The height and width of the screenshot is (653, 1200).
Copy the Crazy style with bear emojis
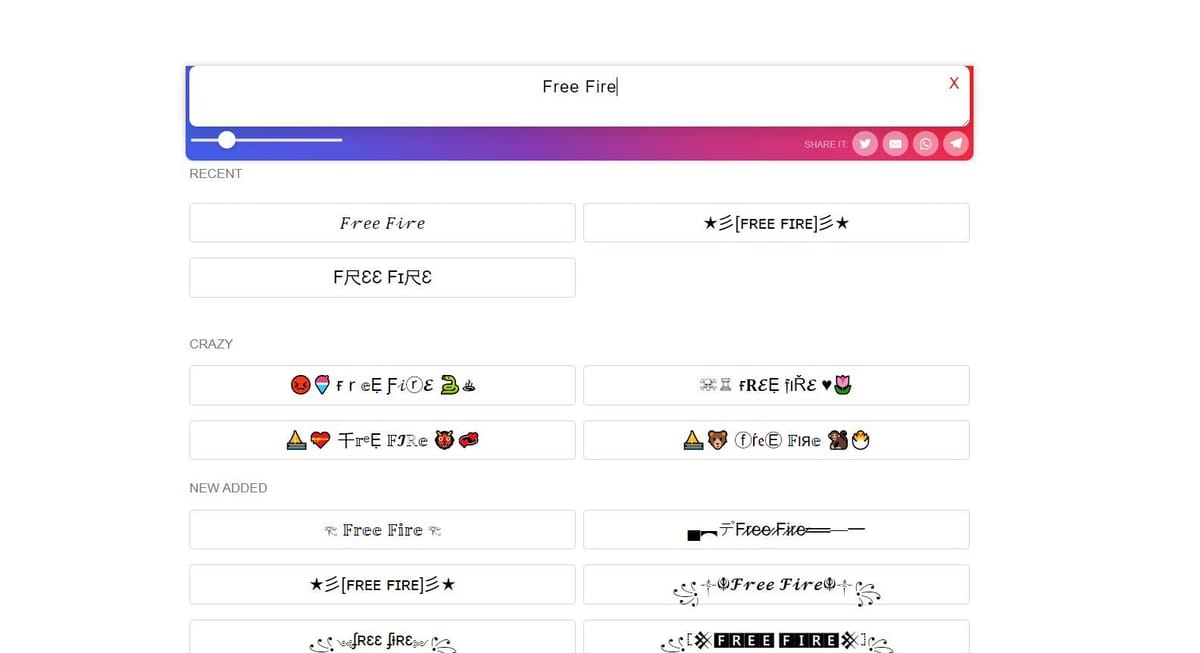coord(776,440)
